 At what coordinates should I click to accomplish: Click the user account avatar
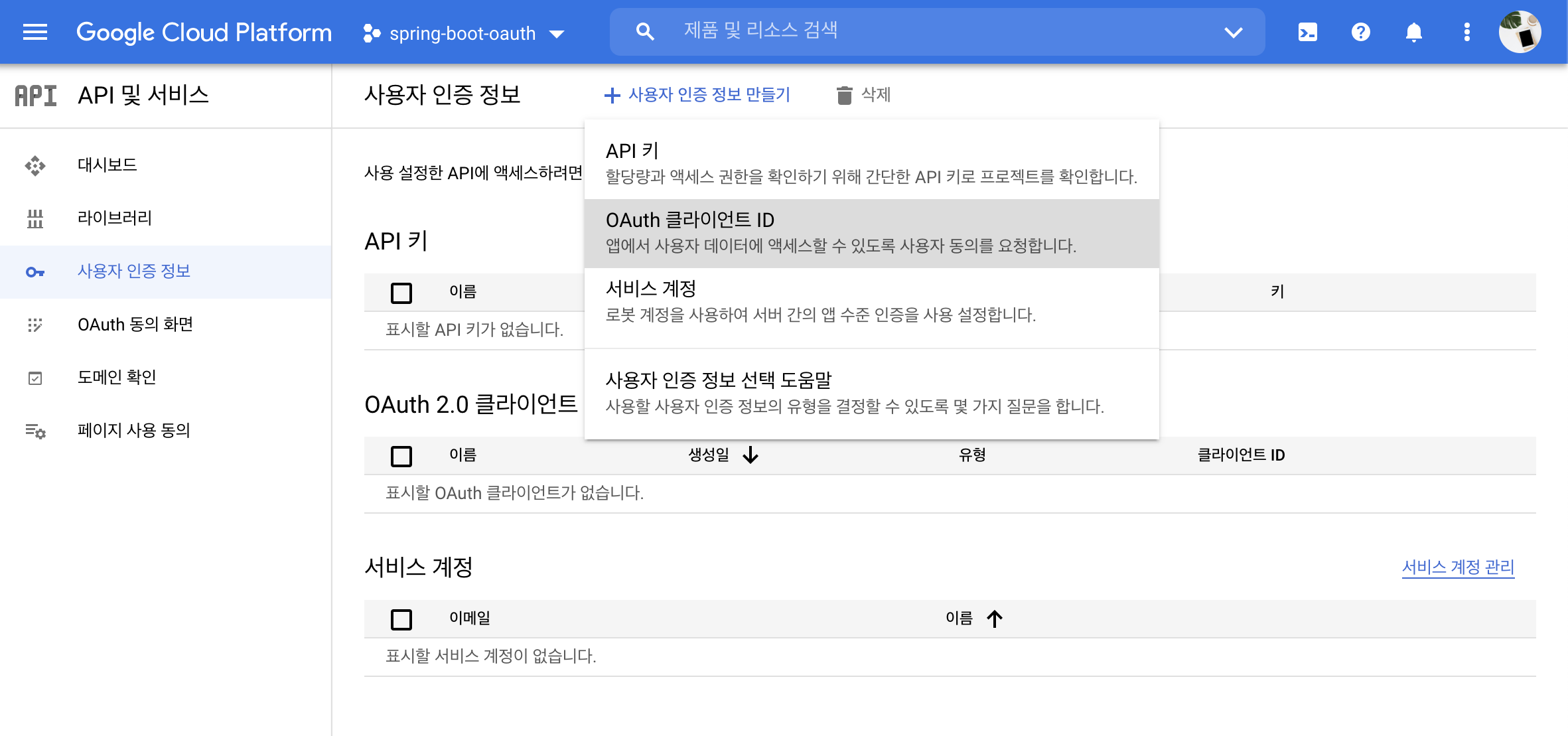point(1520,32)
